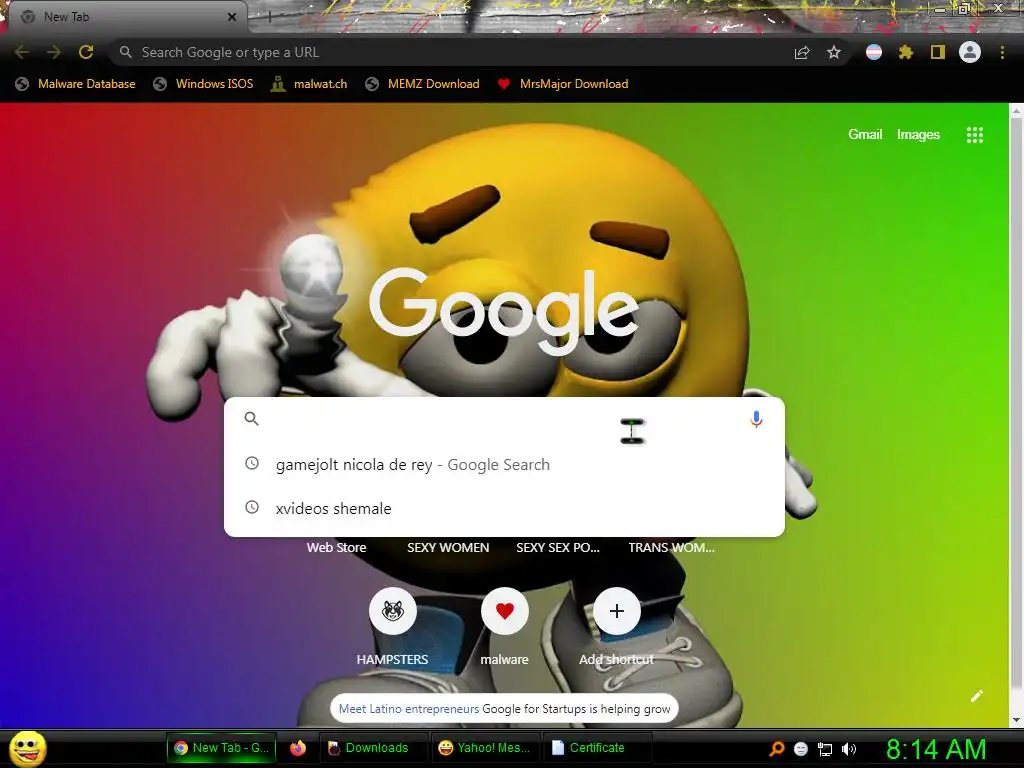Open the volume speaker tray icon
Screen dimensions: 1024x768
[849, 748]
